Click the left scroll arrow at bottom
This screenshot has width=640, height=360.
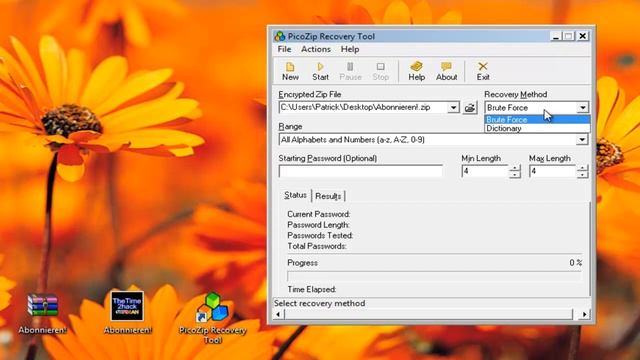coord(279,314)
